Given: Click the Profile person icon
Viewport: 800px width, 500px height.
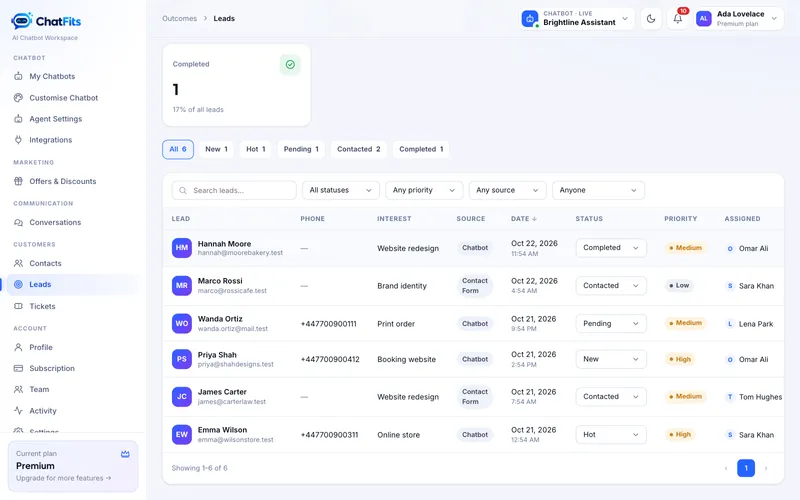Looking at the screenshot, I should click(18, 347).
